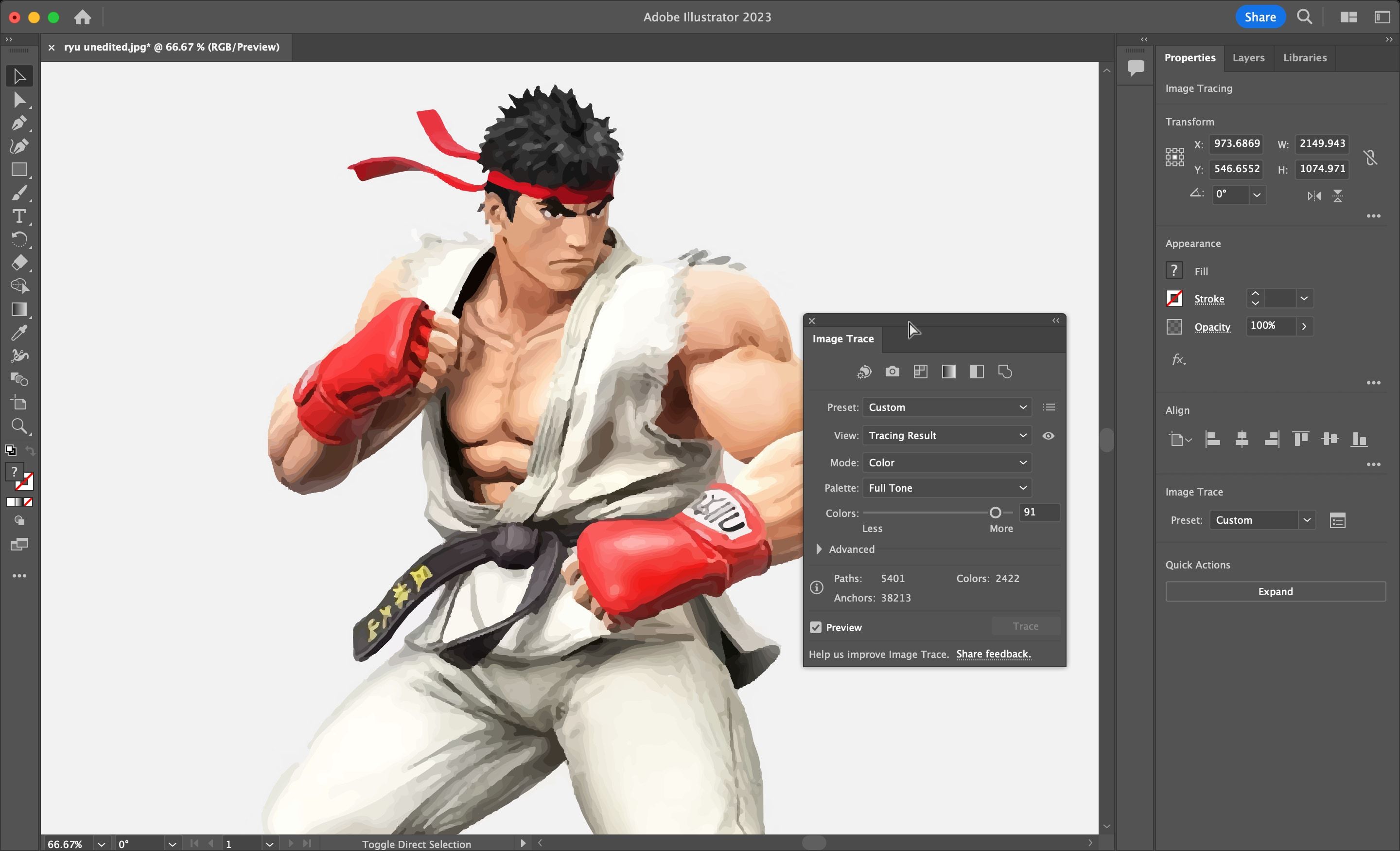
Task: Click the Auto-Color preset icon in Image Trace
Action: coord(864,372)
